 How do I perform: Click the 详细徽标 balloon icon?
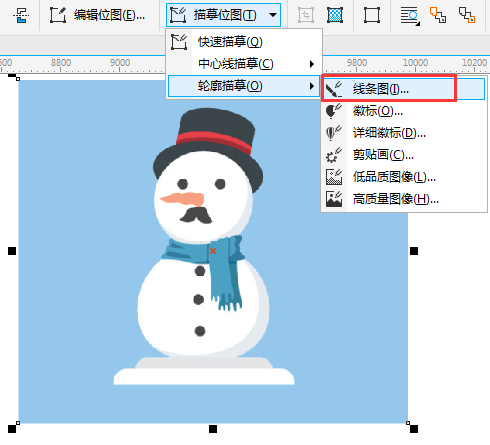(334, 133)
